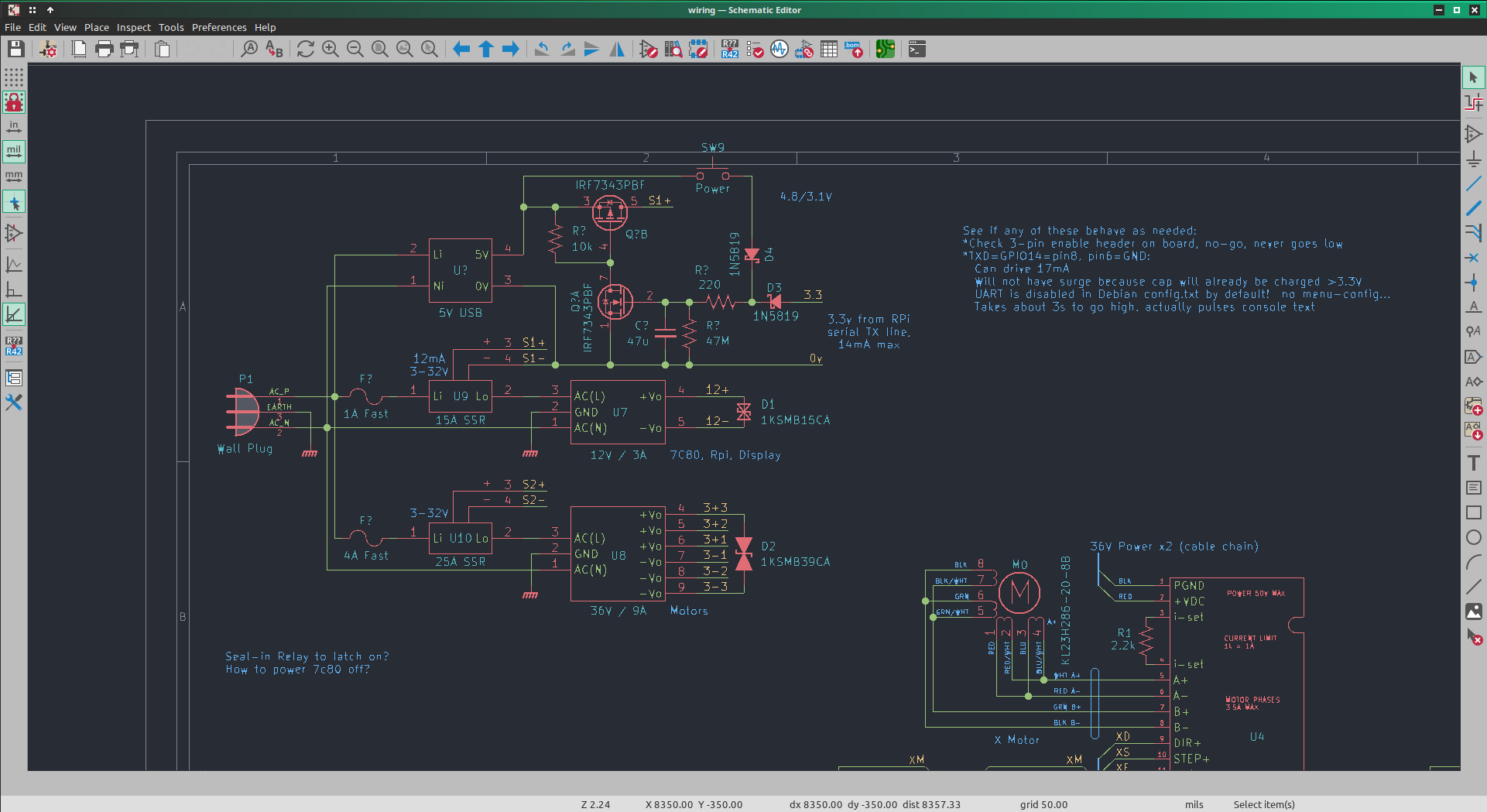Navigate forward with the right blue arrow

pyautogui.click(x=511, y=50)
